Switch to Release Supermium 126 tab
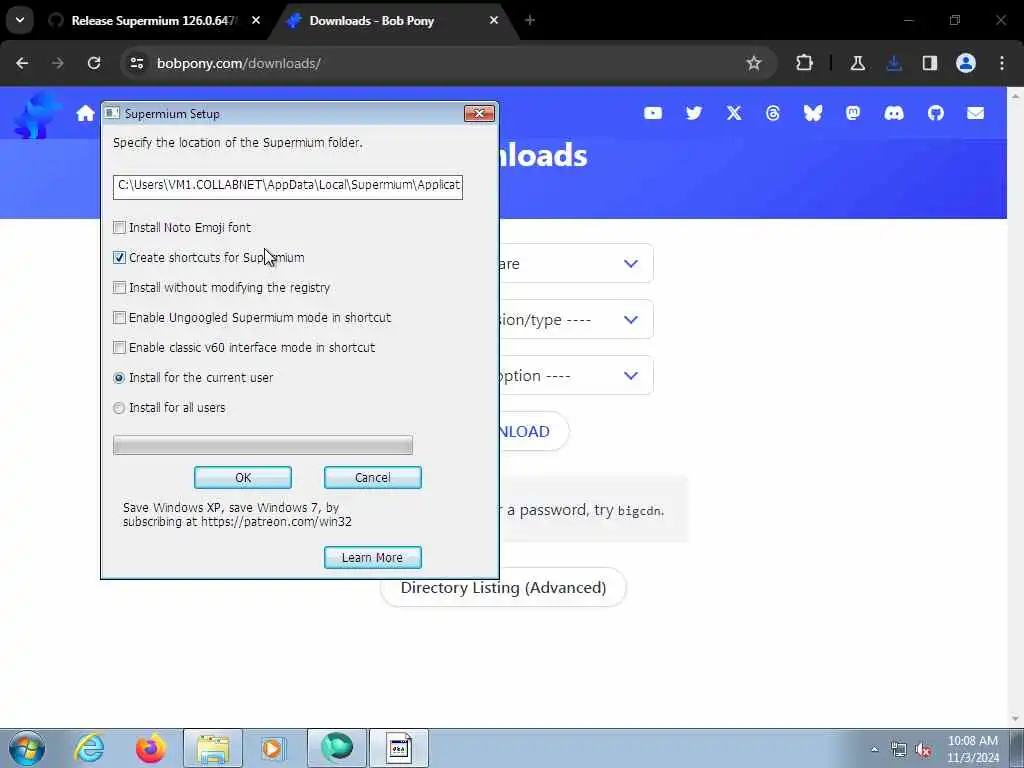Viewport: 1024px width, 768px height. [155, 20]
